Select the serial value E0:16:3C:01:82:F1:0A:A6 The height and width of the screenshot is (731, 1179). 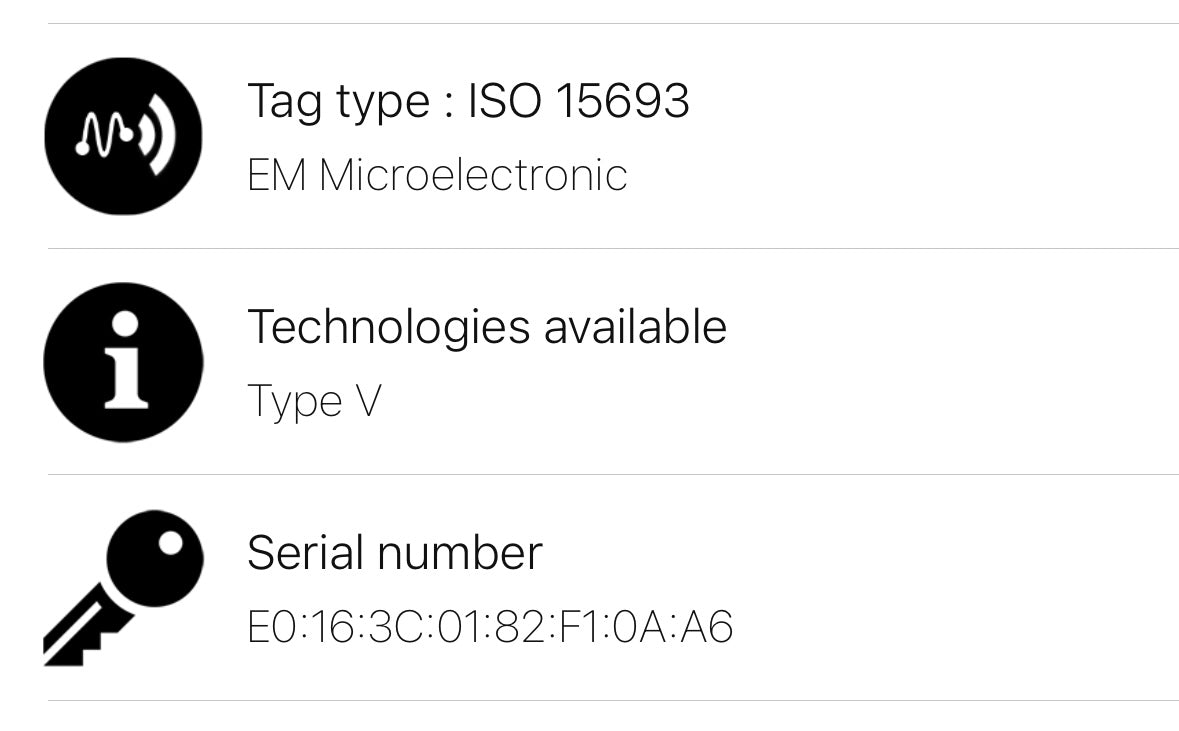(490, 627)
